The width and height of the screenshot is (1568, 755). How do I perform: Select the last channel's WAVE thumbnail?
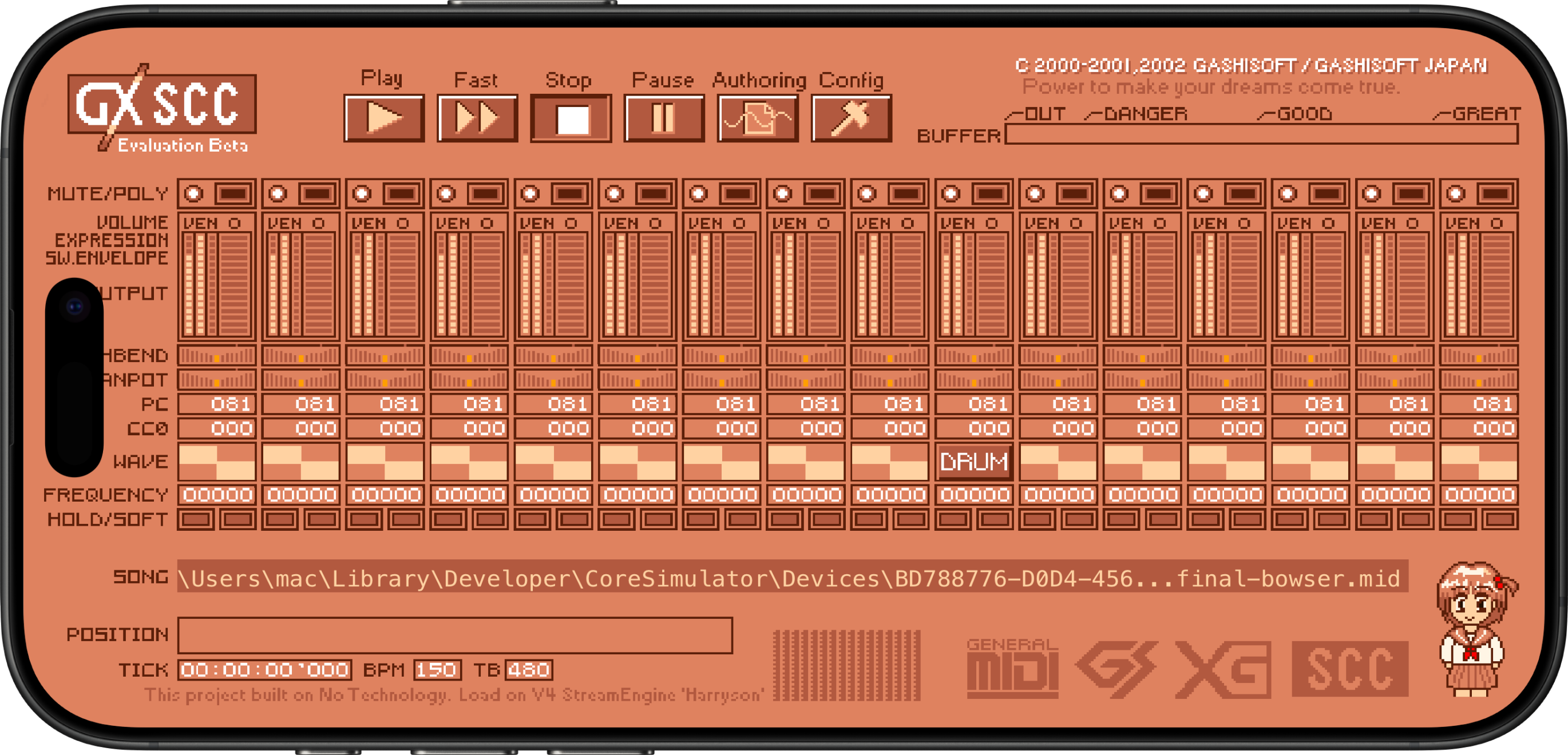(x=1479, y=462)
